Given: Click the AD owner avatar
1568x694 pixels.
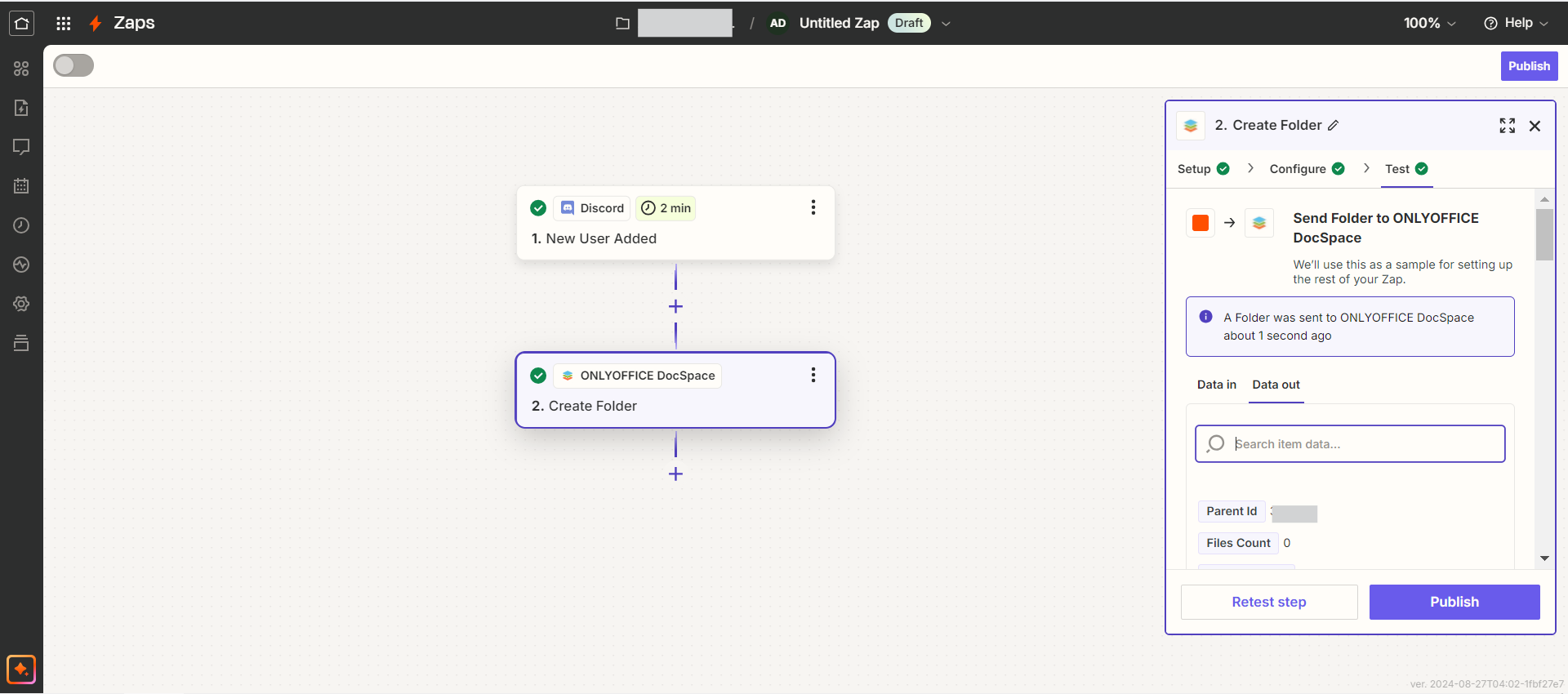Looking at the screenshot, I should (x=777, y=24).
